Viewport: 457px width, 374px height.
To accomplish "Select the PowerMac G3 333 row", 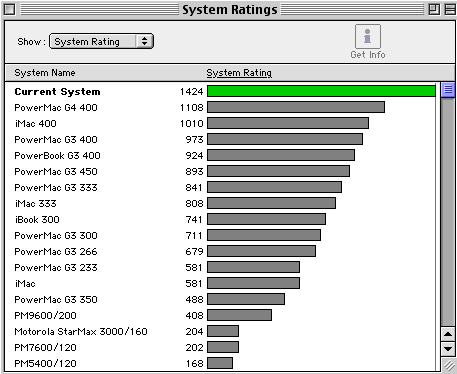I will click(221, 187).
